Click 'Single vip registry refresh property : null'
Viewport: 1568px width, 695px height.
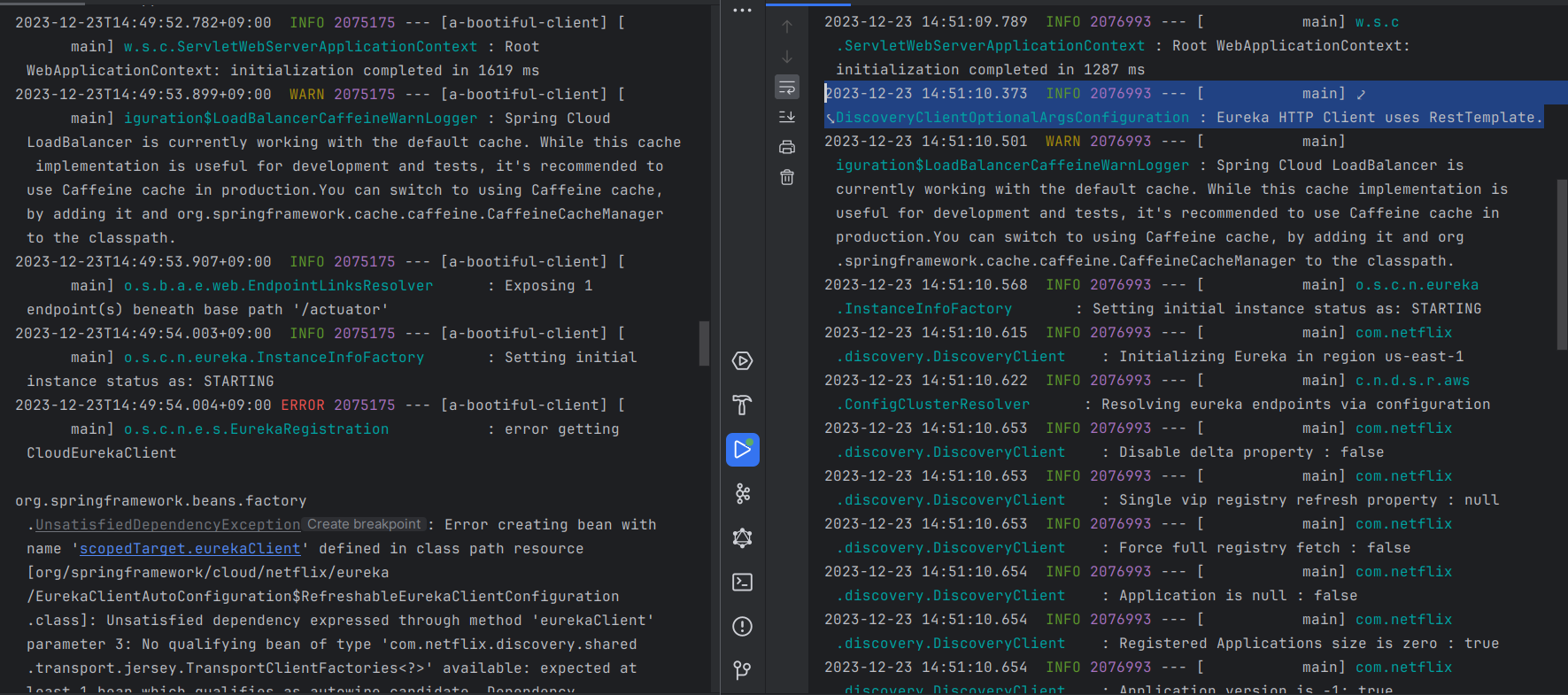point(1309,500)
